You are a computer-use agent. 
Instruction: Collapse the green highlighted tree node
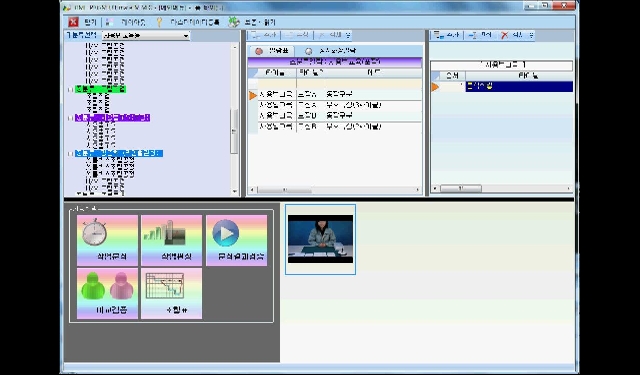(71, 89)
